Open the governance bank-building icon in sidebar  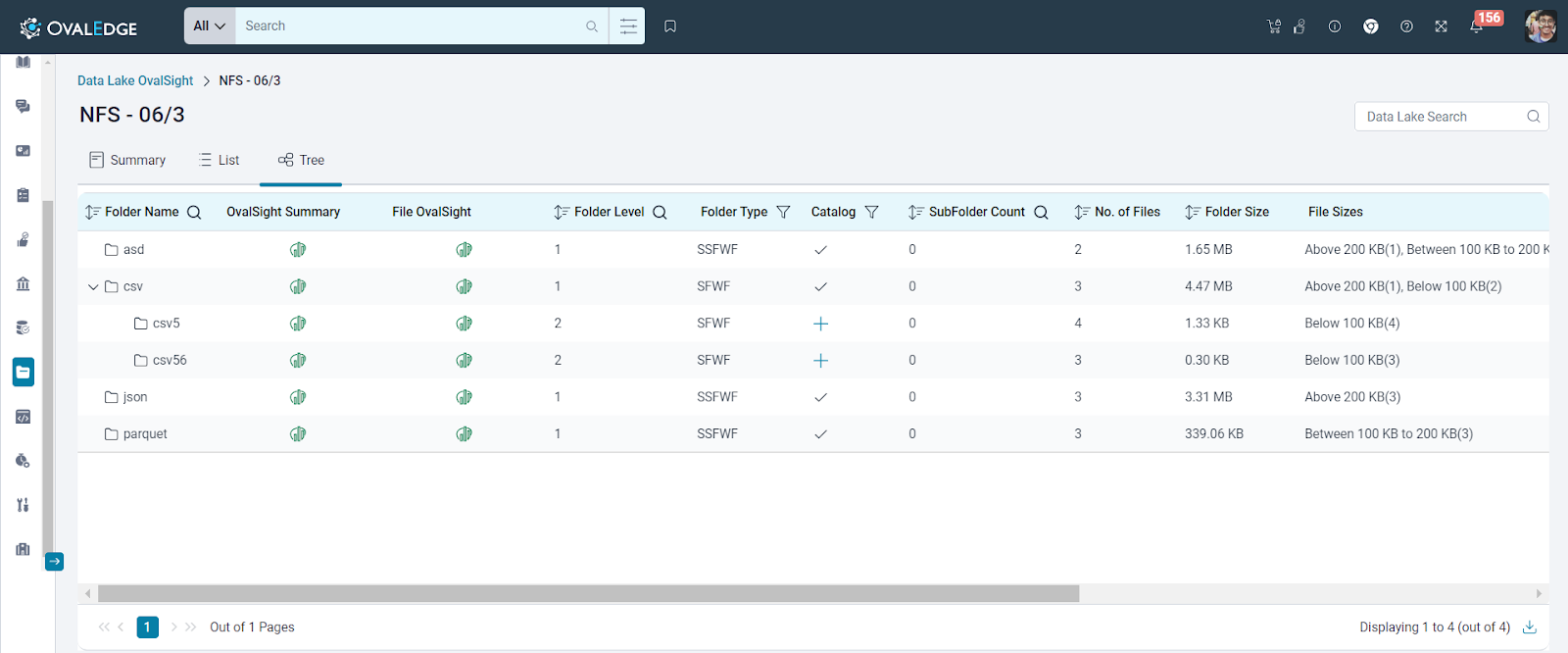click(23, 283)
